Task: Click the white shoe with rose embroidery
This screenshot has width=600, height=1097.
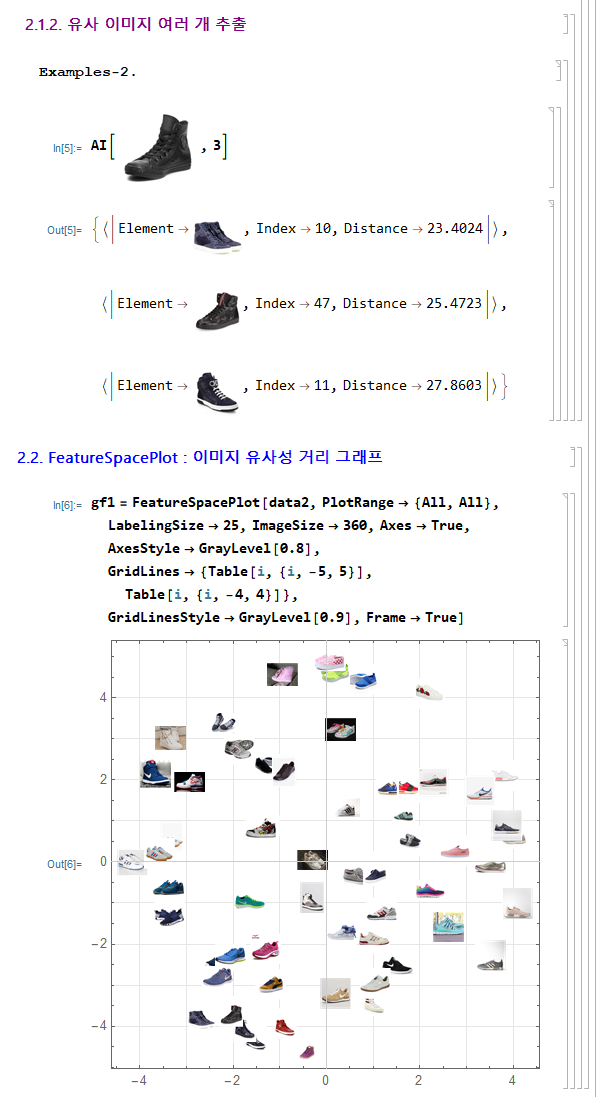Action: [x=429, y=691]
